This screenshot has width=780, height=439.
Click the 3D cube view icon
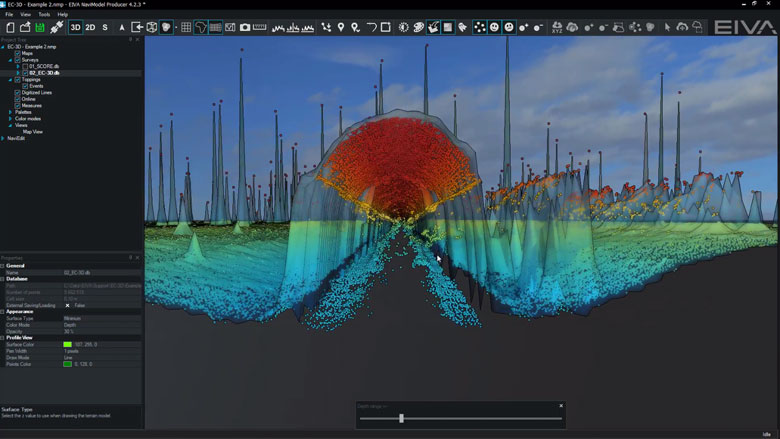[152, 27]
